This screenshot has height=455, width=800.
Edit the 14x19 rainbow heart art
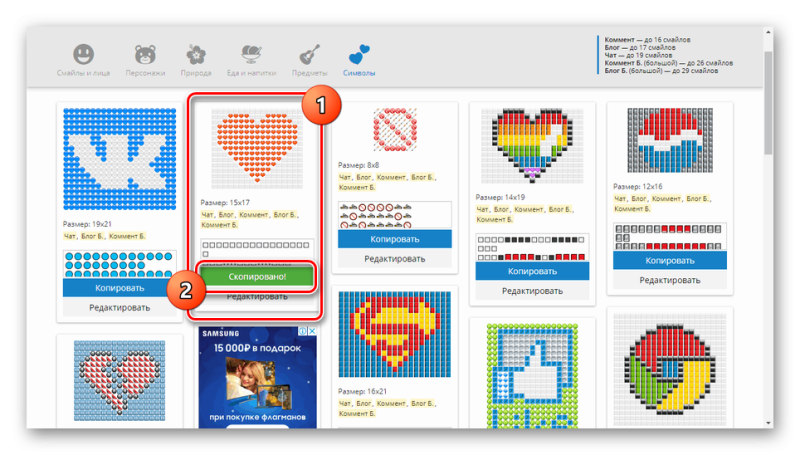[x=532, y=291]
